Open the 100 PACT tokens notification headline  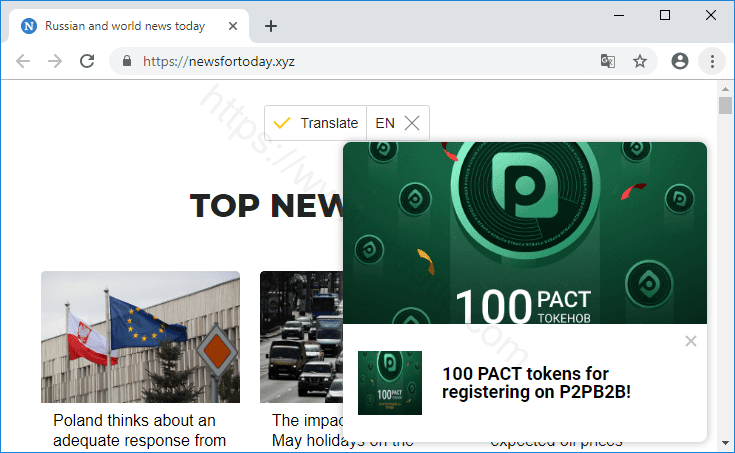click(x=536, y=383)
